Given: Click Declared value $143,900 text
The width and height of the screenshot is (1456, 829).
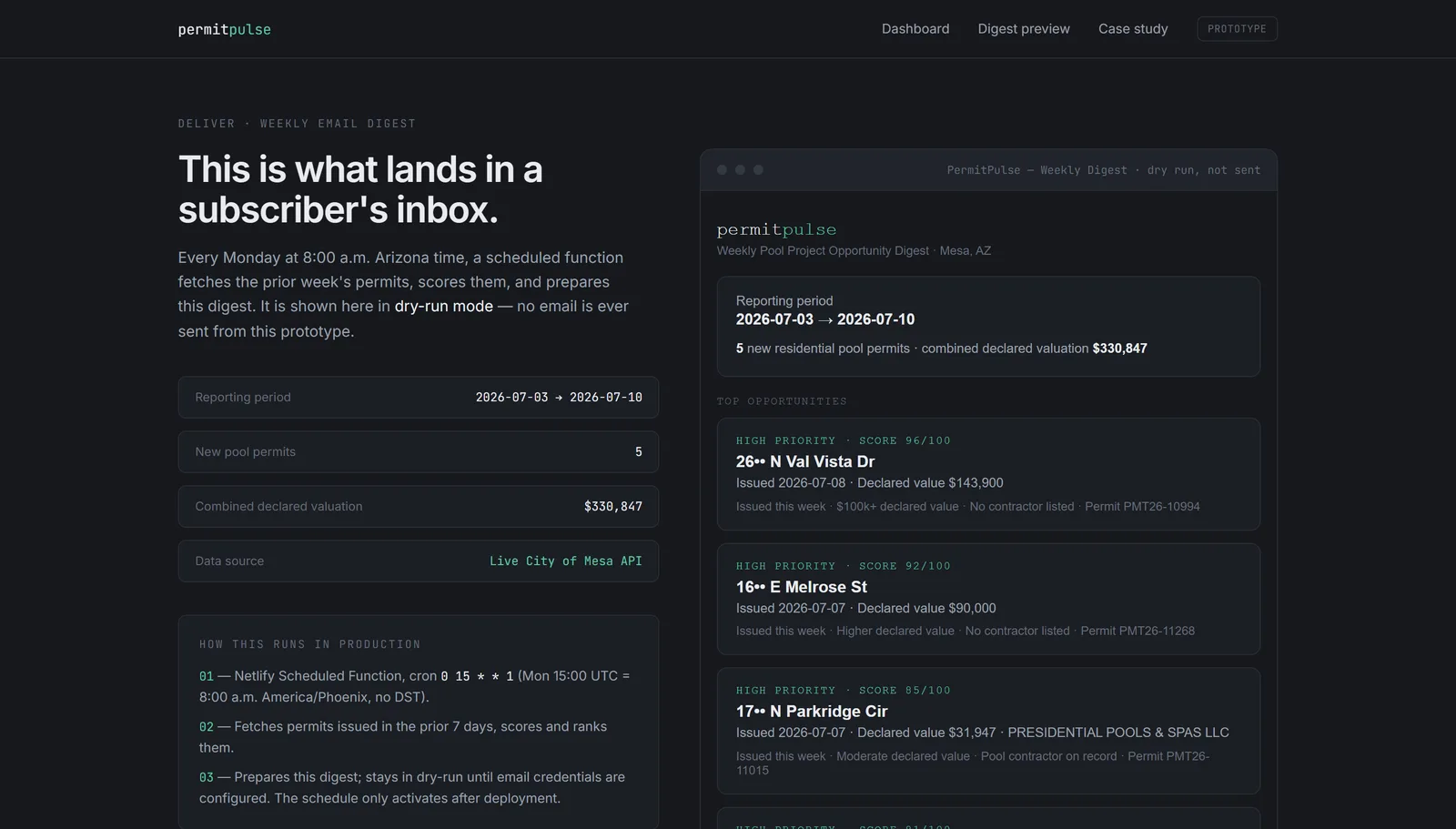Looking at the screenshot, I should (930, 483).
